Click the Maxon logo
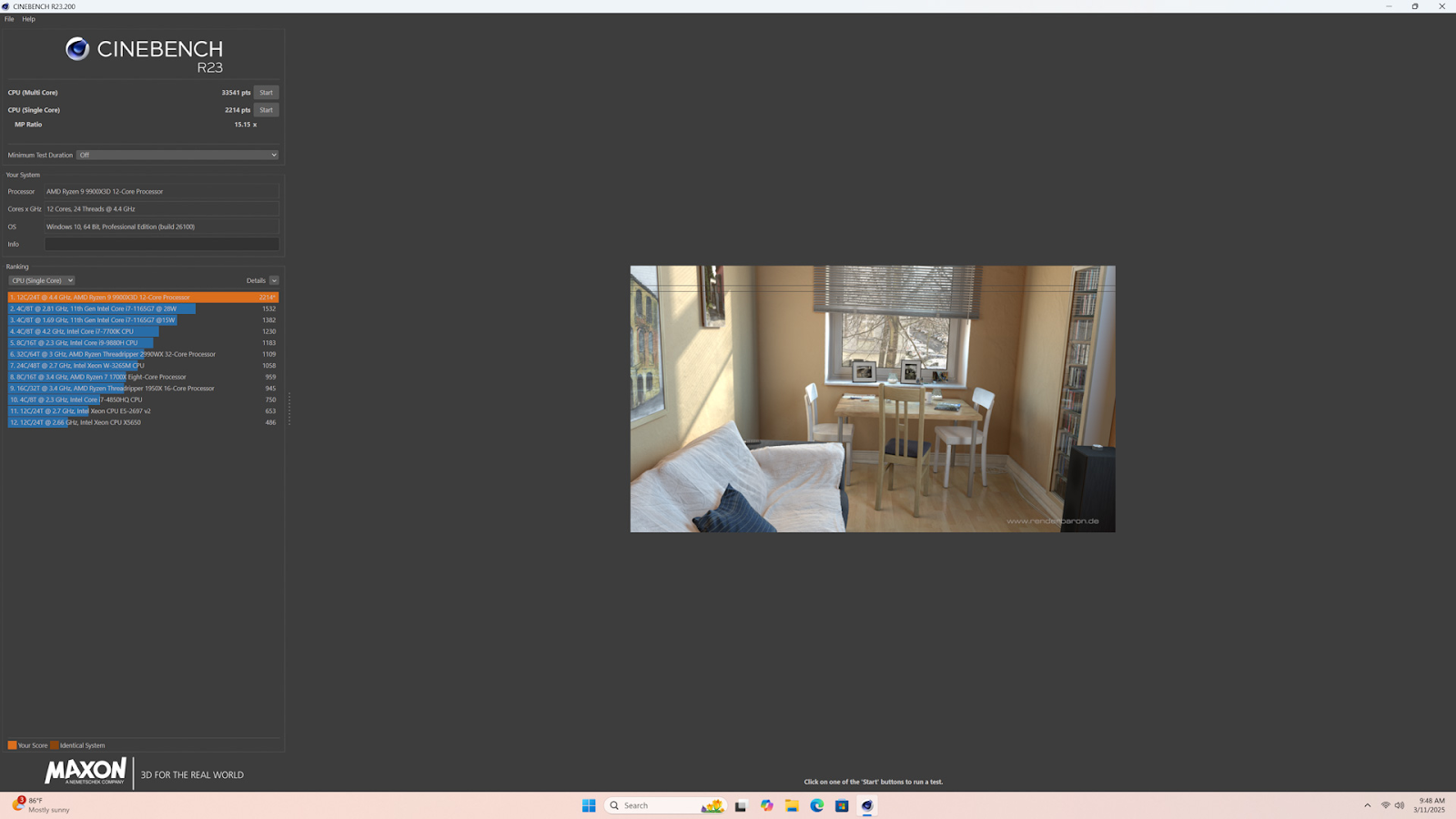Viewport: 1456px width, 819px height. tap(86, 772)
